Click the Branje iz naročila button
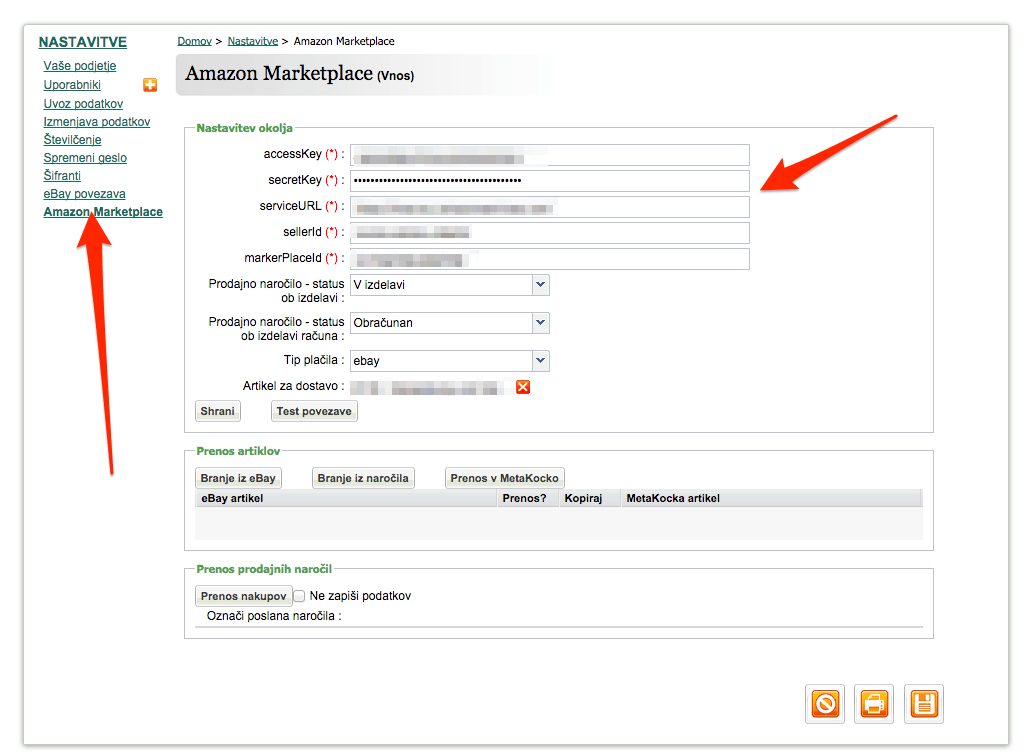Image resolution: width=1029 pixels, height=755 pixels. point(364,478)
